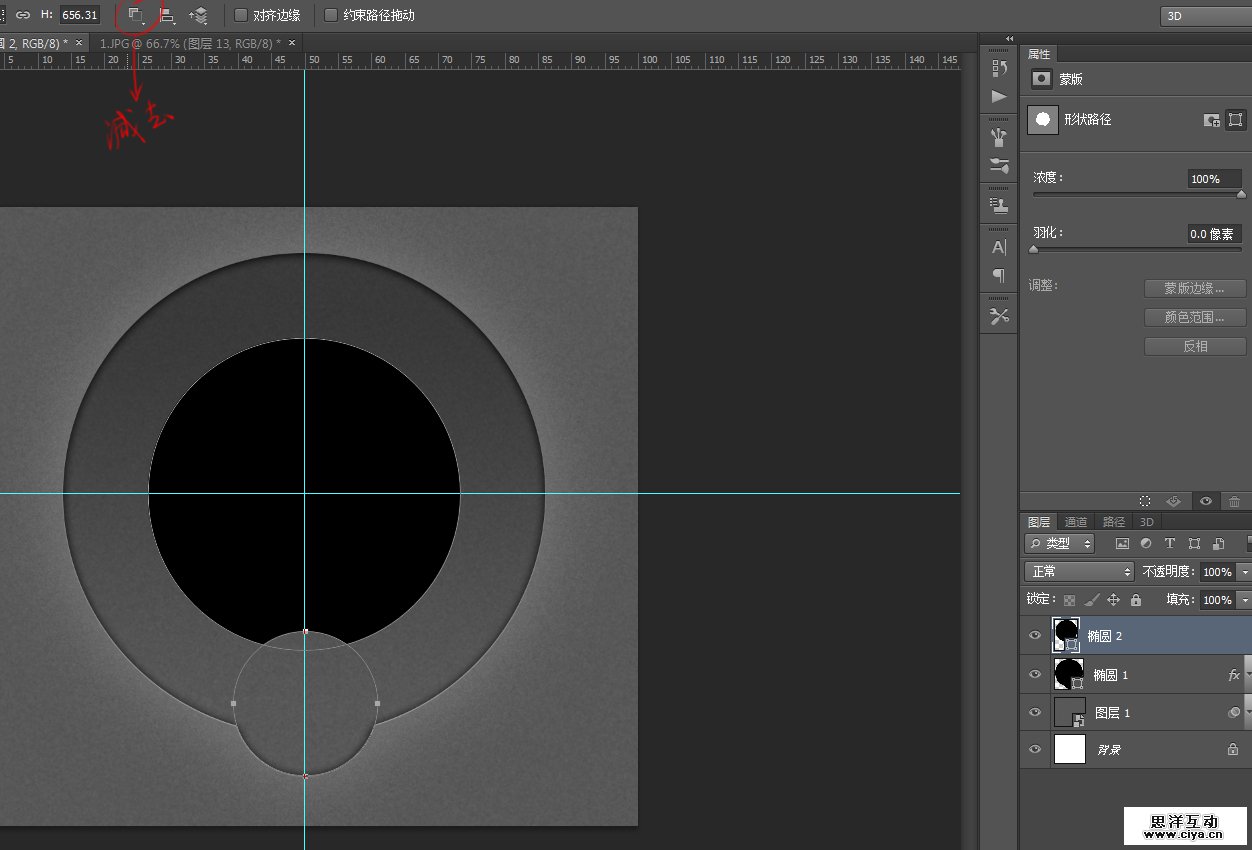Open the Paragraph panel icon
This screenshot has width=1252, height=850.
pyautogui.click(x=998, y=275)
